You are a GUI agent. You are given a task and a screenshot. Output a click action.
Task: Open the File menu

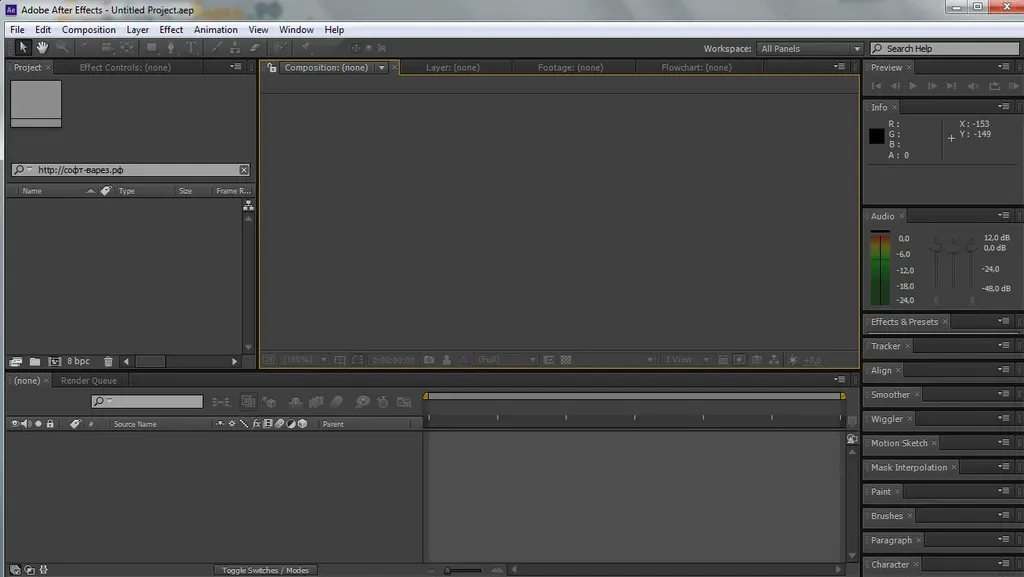(x=17, y=29)
